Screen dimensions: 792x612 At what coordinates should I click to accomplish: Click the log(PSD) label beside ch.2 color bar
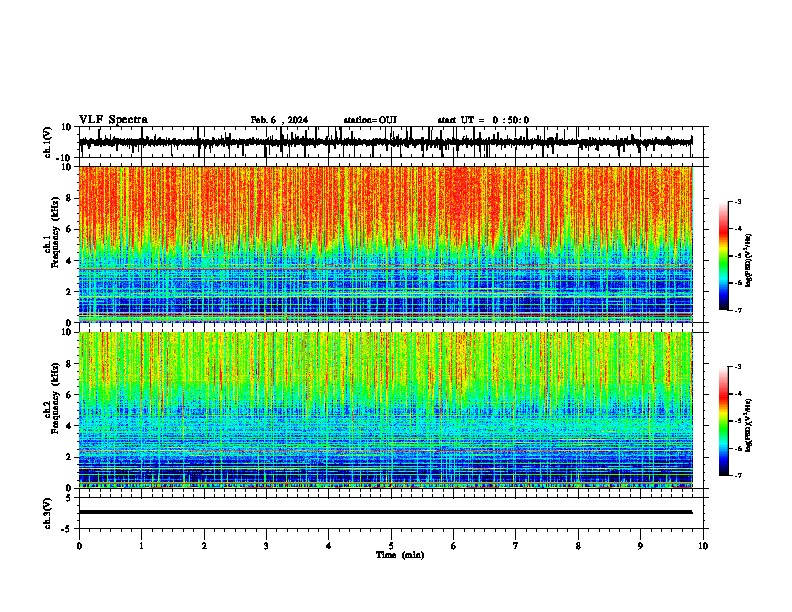point(749,426)
